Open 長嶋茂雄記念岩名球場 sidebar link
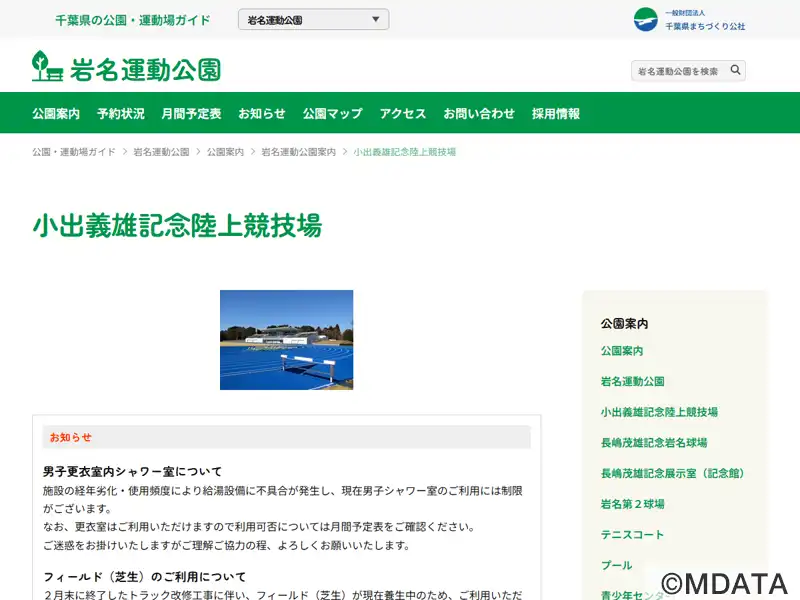The height and width of the screenshot is (600, 800). [x=653, y=443]
